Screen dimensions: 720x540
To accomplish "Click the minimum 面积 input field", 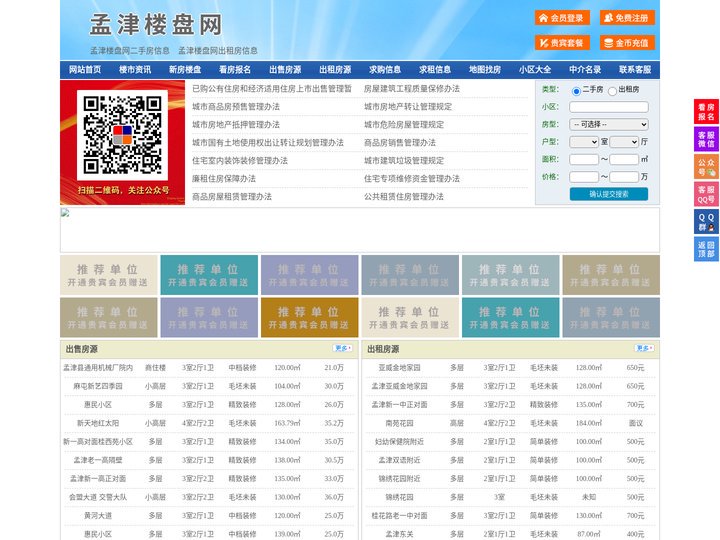I will pyautogui.click(x=584, y=159).
